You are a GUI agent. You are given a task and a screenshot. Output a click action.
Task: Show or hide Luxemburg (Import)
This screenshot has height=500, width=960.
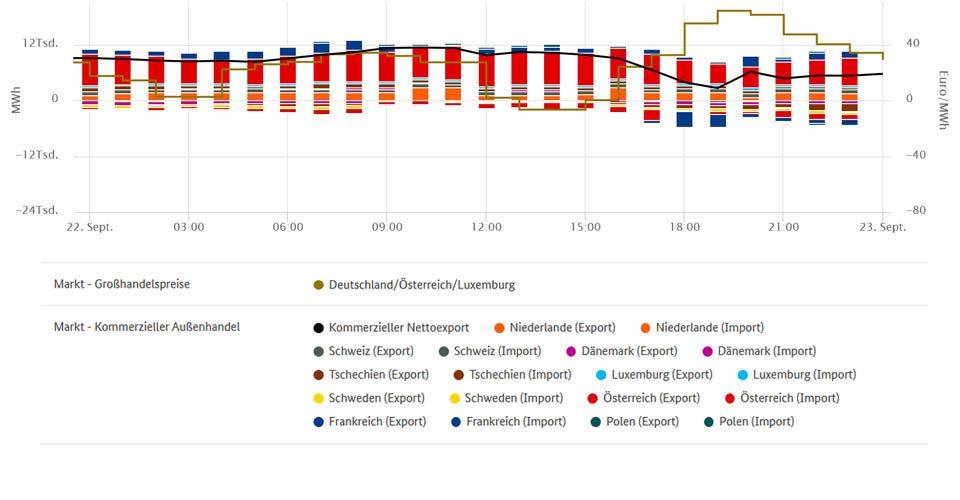point(796,375)
